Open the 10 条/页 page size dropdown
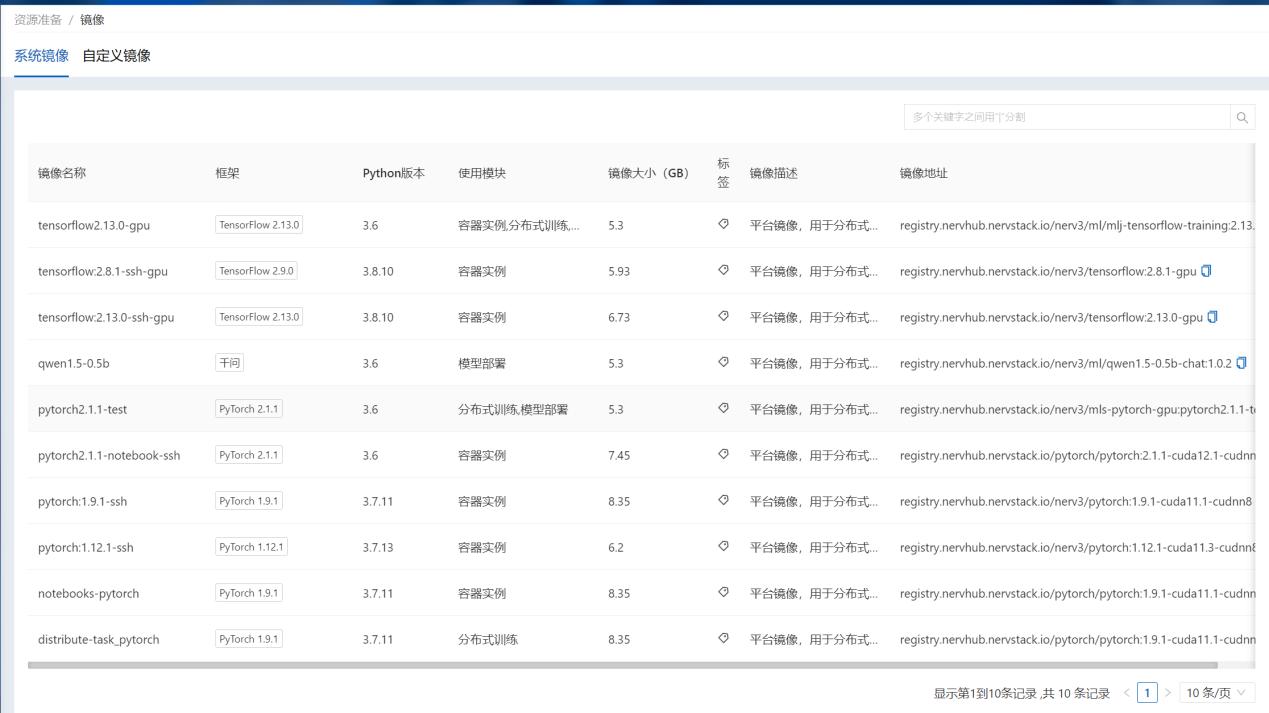Screen dimensions: 1269x713 (1217, 693)
